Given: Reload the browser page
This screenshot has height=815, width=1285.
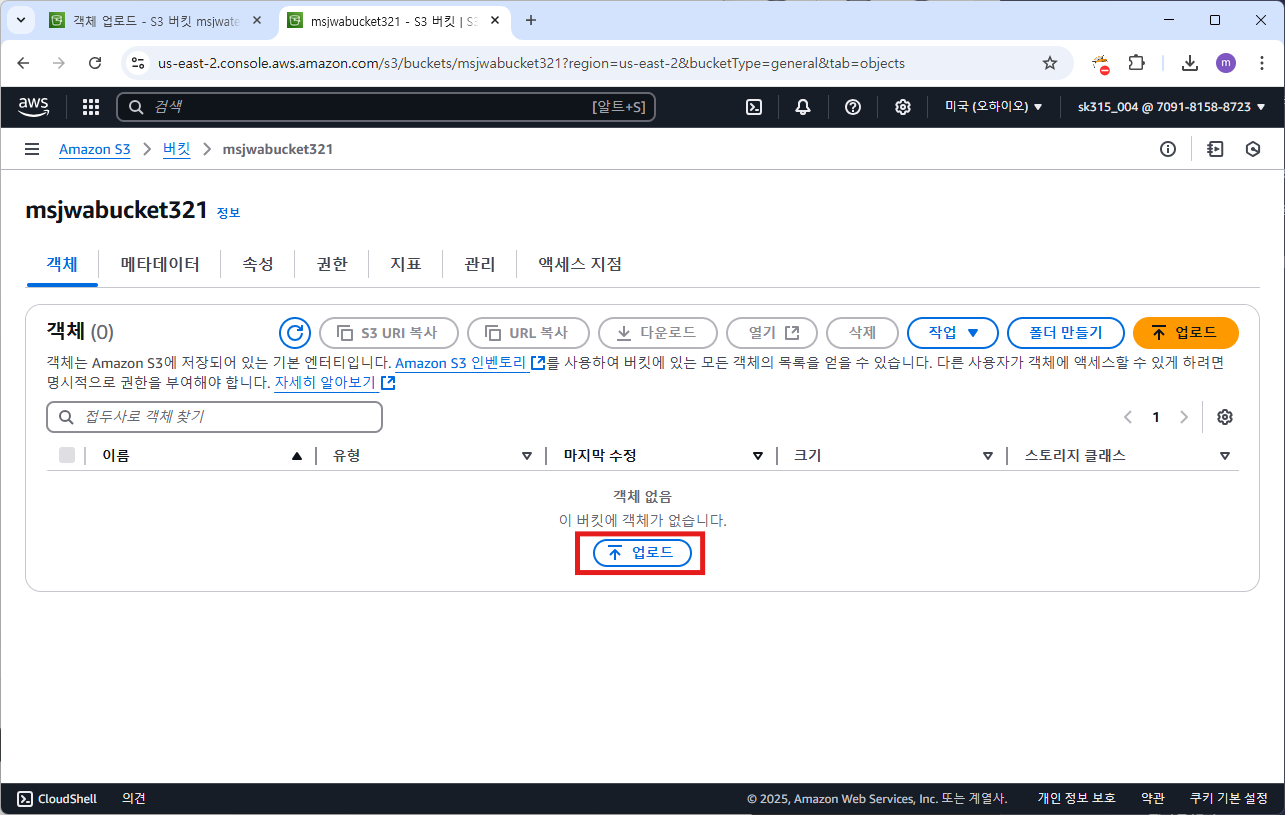Looking at the screenshot, I should 95,63.
